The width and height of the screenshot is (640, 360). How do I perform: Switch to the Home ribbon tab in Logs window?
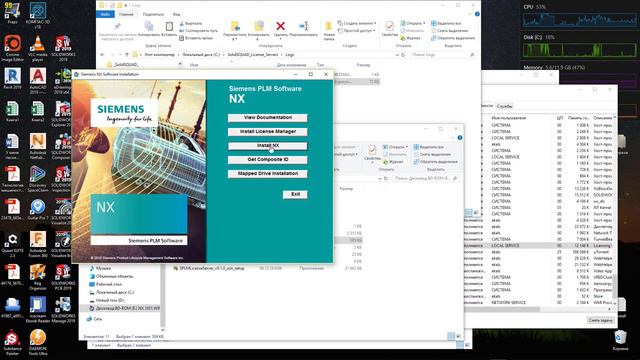point(126,14)
